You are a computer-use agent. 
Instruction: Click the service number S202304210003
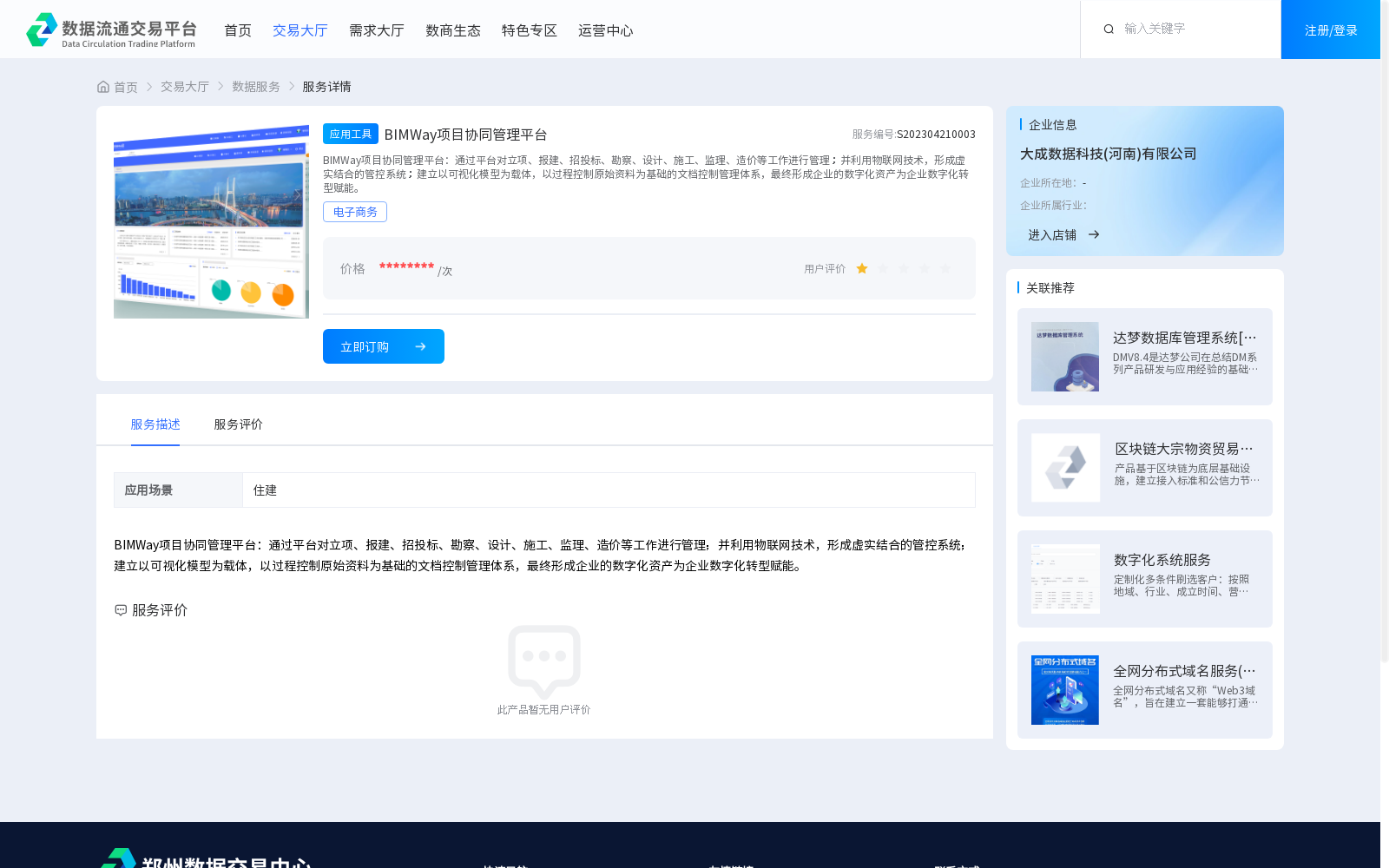(936, 135)
